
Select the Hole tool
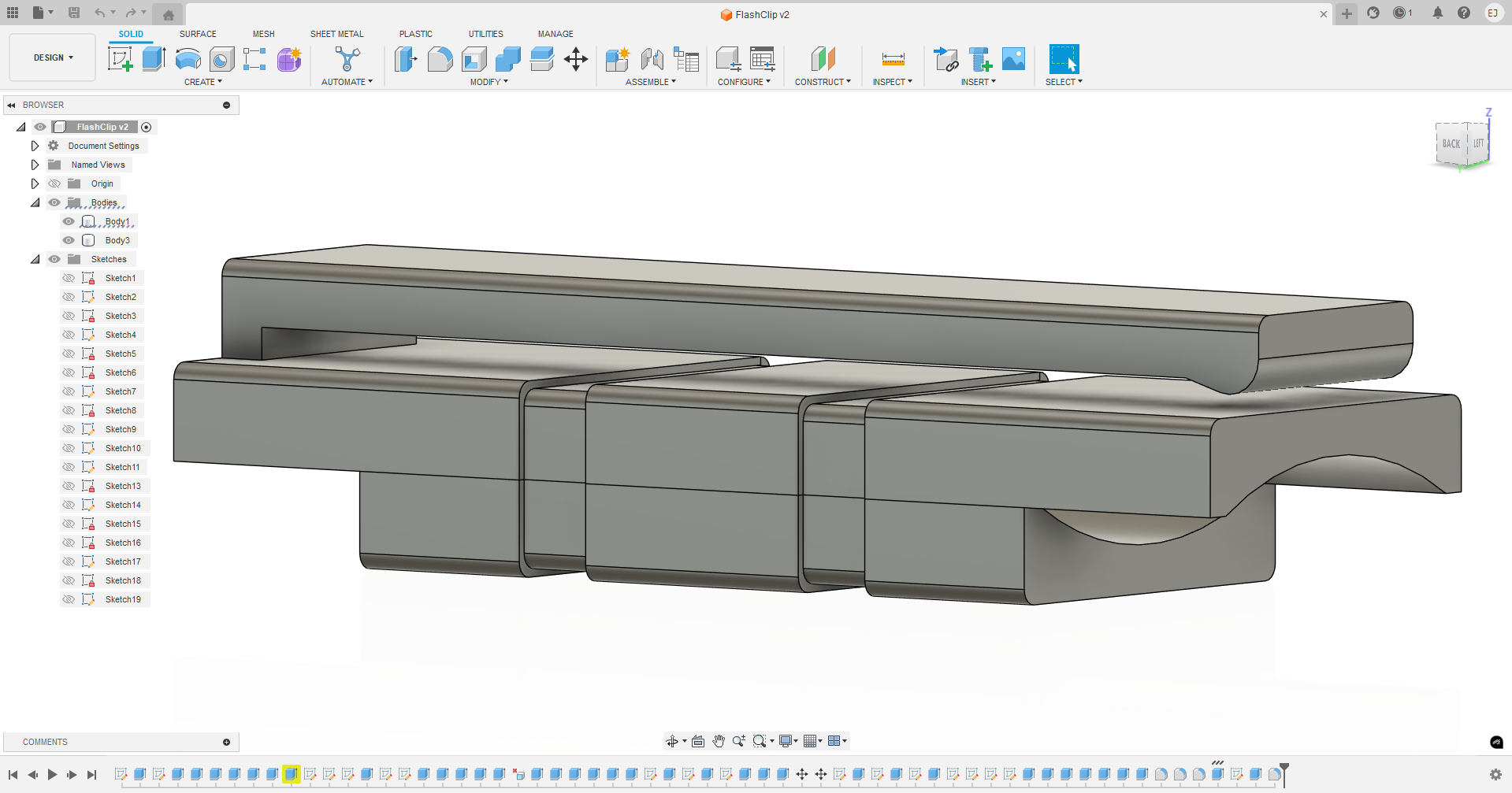tap(222, 59)
